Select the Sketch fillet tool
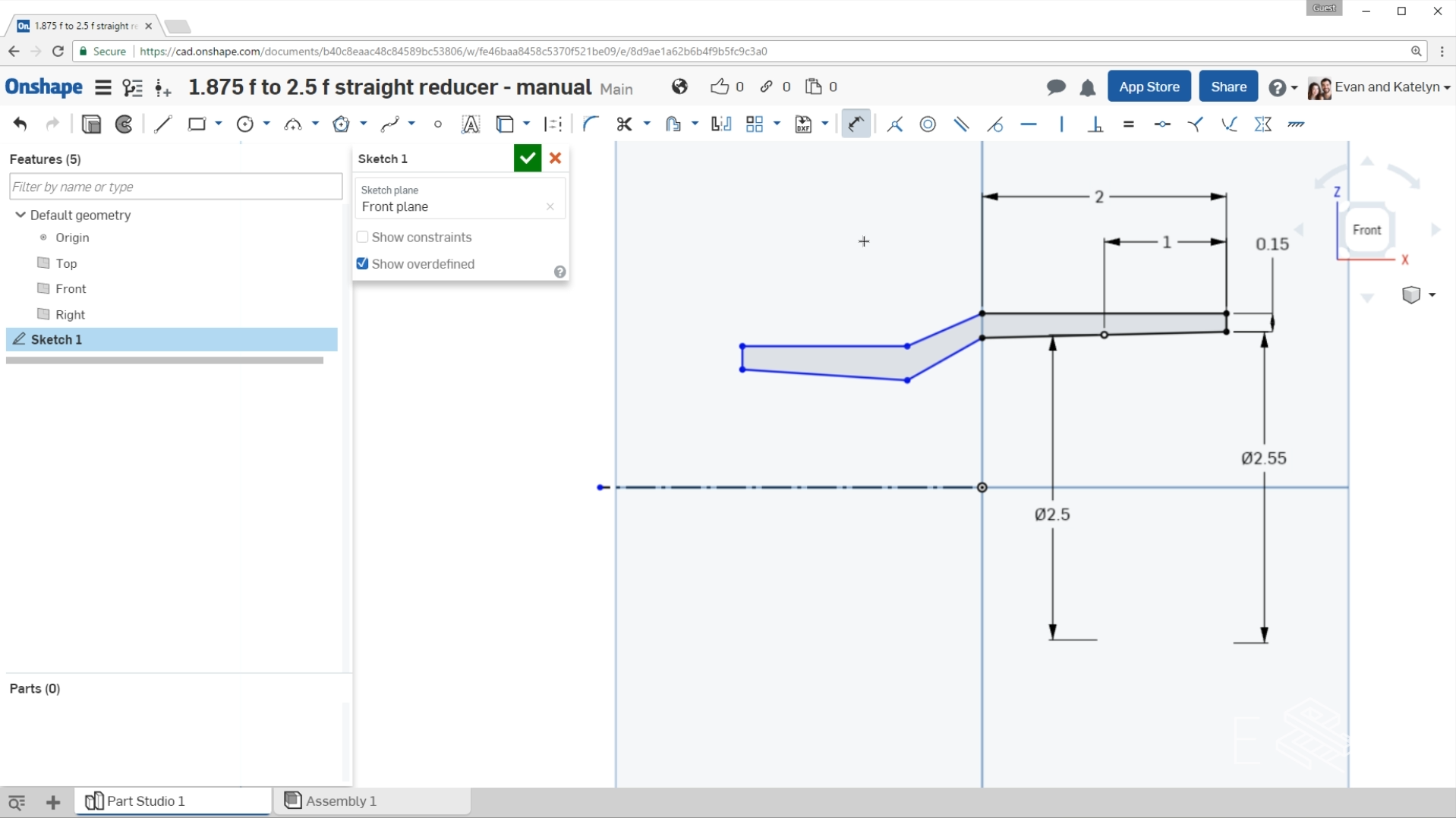 tap(591, 124)
